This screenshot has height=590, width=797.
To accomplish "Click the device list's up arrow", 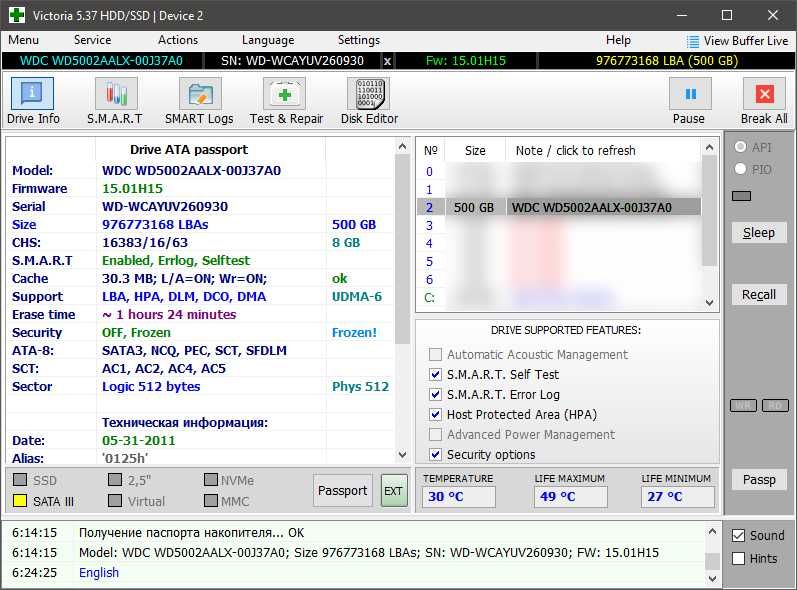I will 710,148.
